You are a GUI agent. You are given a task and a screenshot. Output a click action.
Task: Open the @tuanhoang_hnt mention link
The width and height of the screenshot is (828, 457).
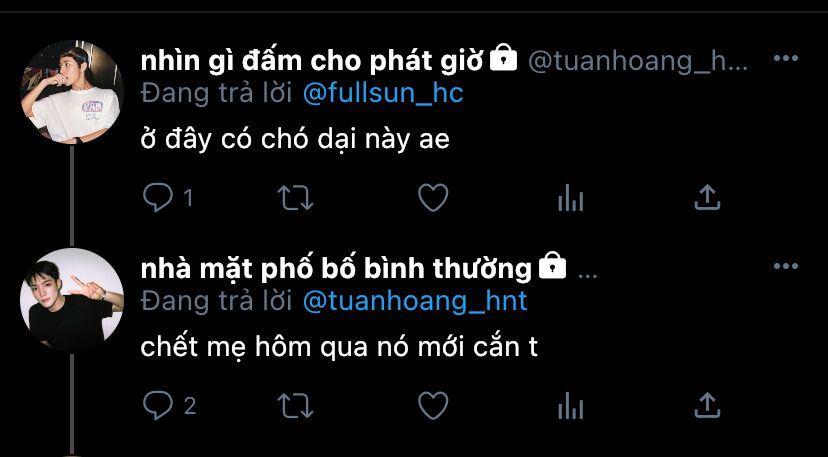(415, 302)
